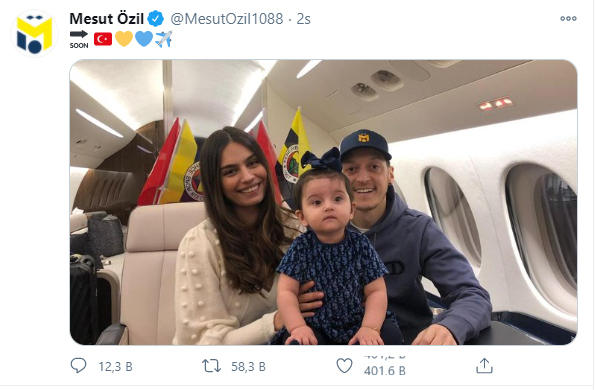596x390 pixels.
Task: Like the tweet with the heart icon
Action: (344, 366)
